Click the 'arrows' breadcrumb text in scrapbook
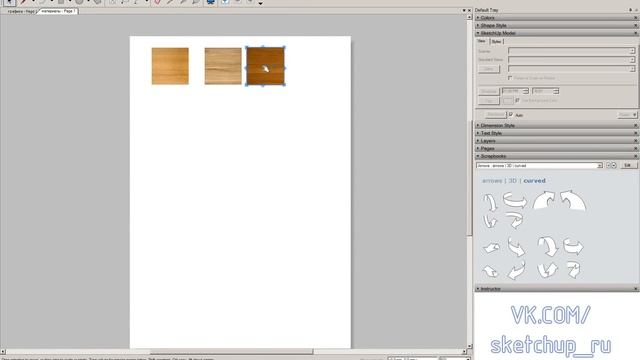Viewport: 640px width, 360px height. 492,181
